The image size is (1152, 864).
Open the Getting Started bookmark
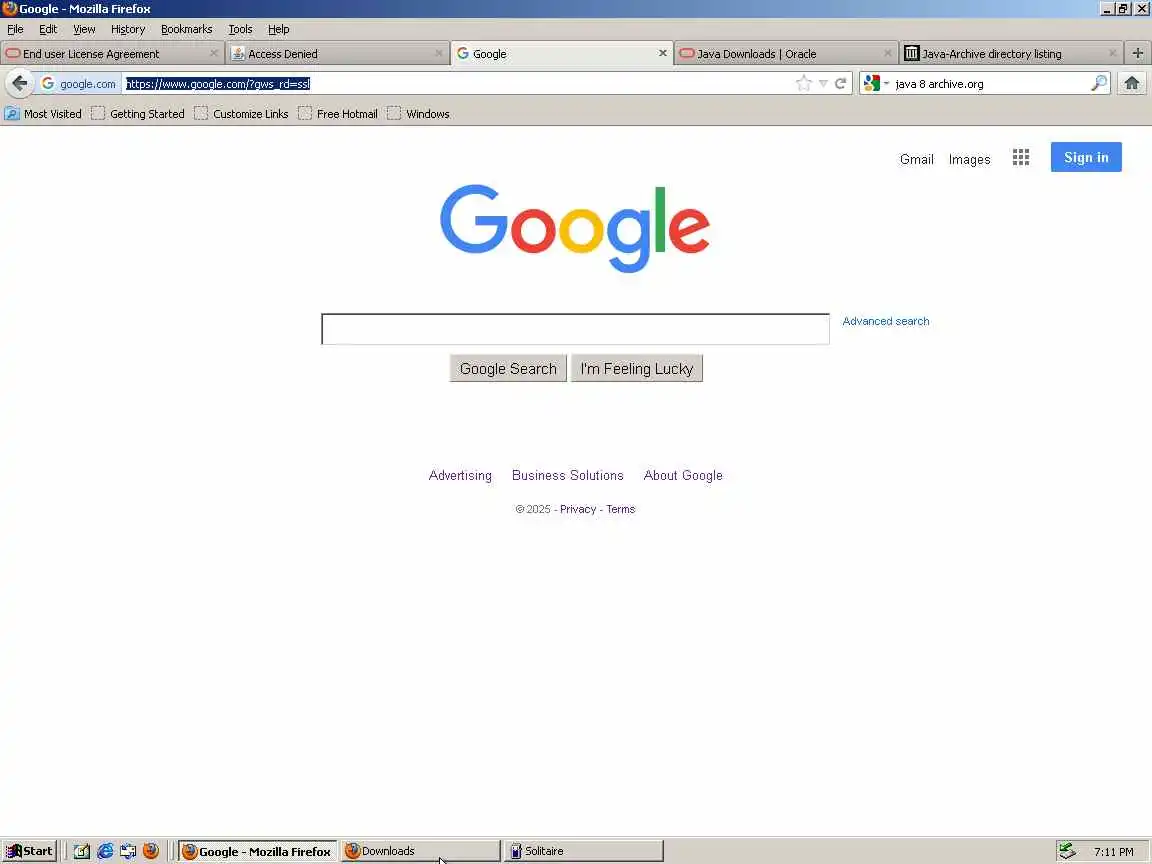point(138,114)
